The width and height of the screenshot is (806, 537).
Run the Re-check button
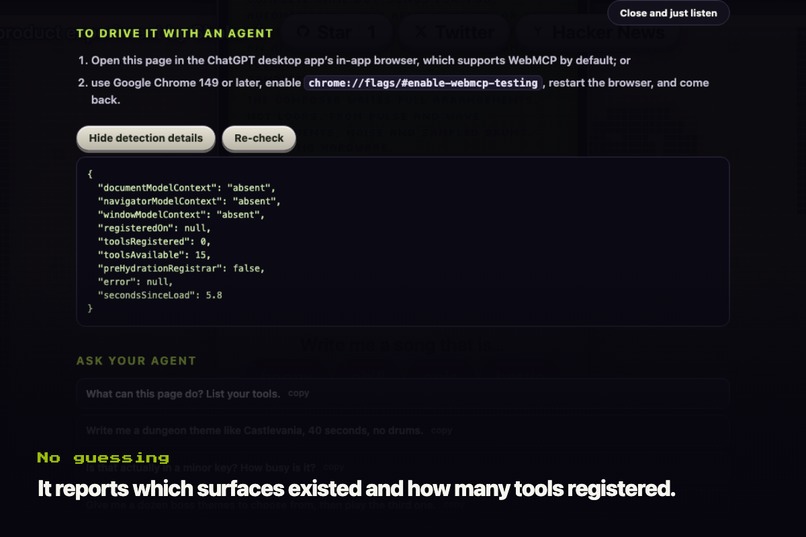pyautogui.click(x=259, y=138)
